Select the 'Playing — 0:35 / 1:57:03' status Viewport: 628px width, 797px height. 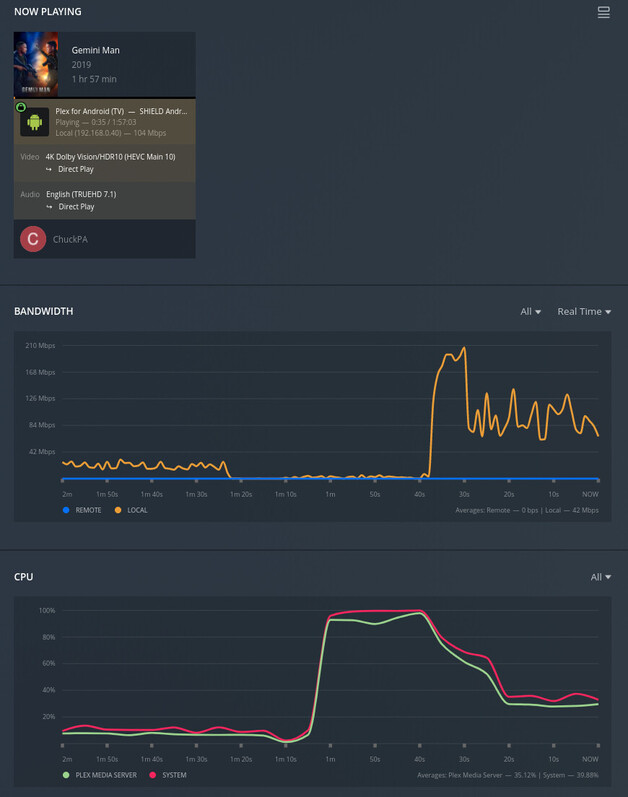(x=96, y=122)
